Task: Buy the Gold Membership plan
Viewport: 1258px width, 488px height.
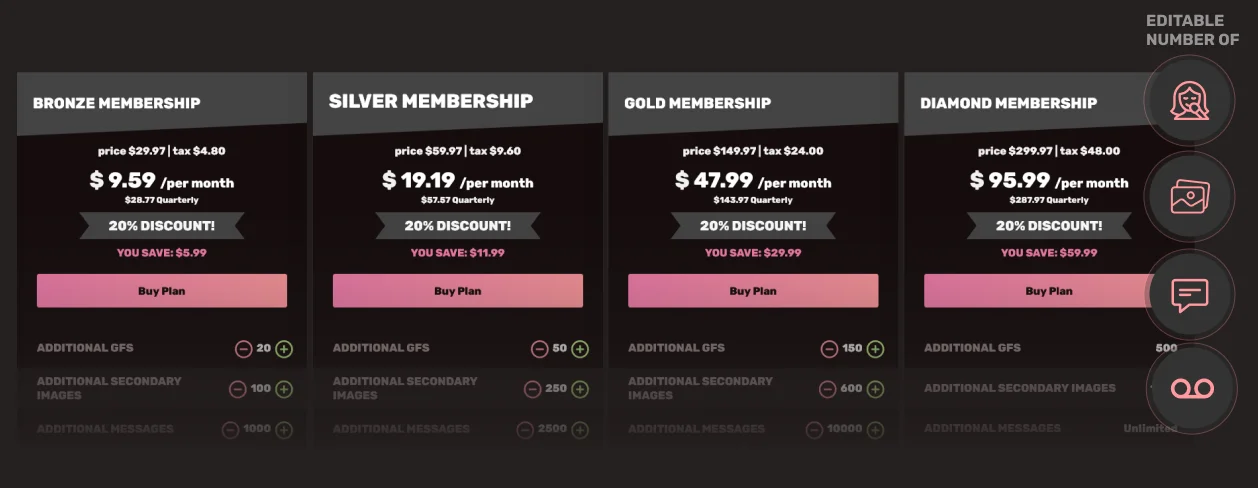Action: (x=753, y=291)
